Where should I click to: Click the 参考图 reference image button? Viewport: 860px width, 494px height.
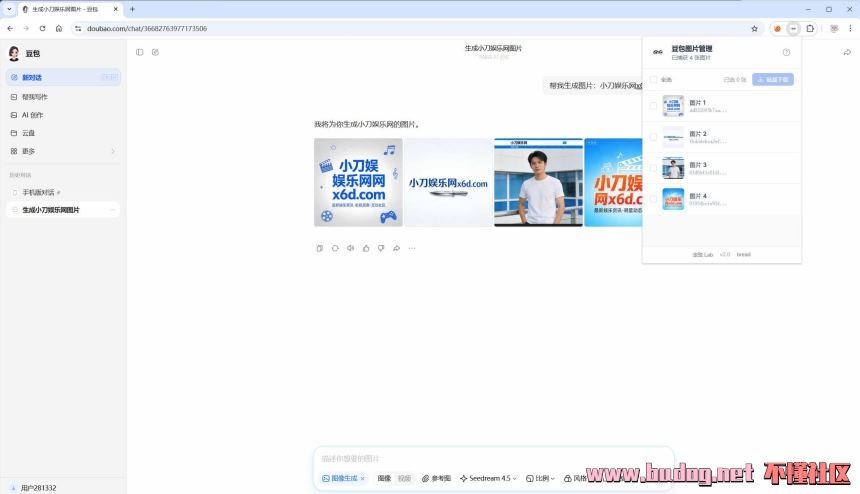pyautogui.click(x=436, y=479)
